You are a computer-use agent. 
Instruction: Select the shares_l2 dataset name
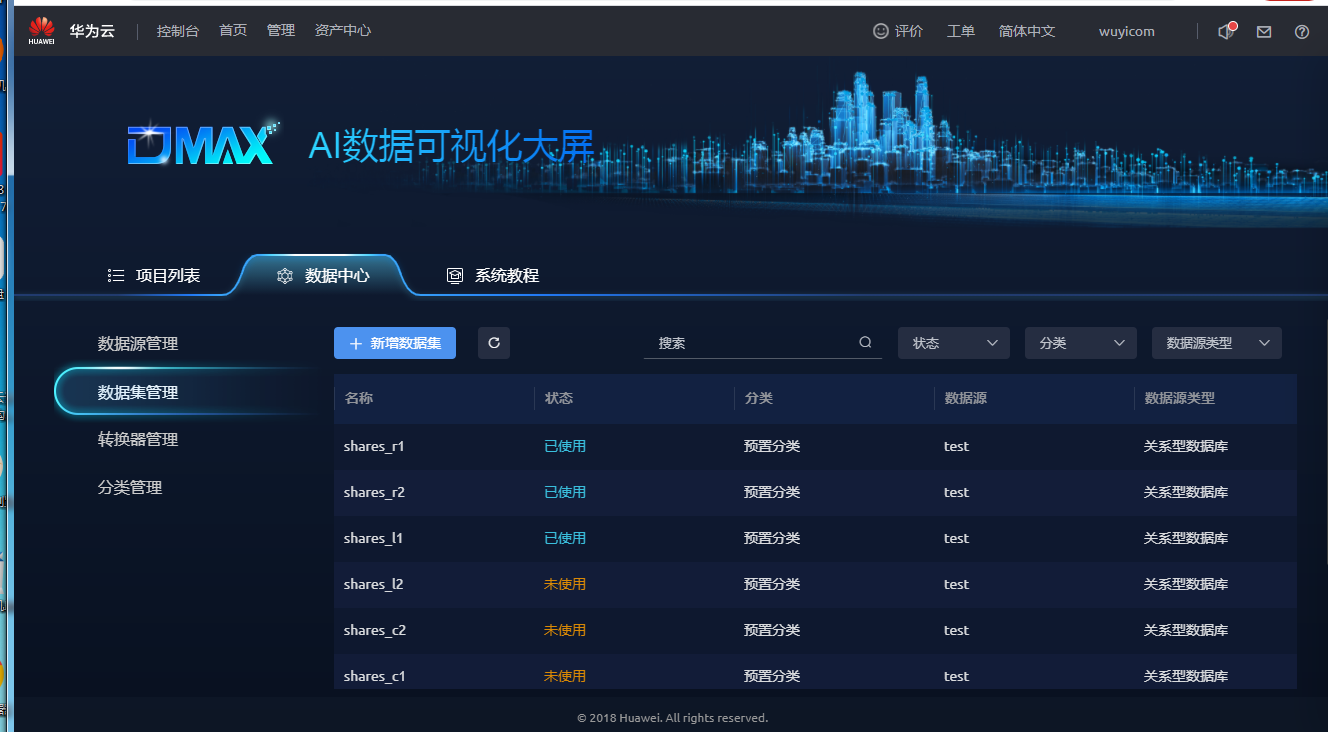(x=373, y=584)
